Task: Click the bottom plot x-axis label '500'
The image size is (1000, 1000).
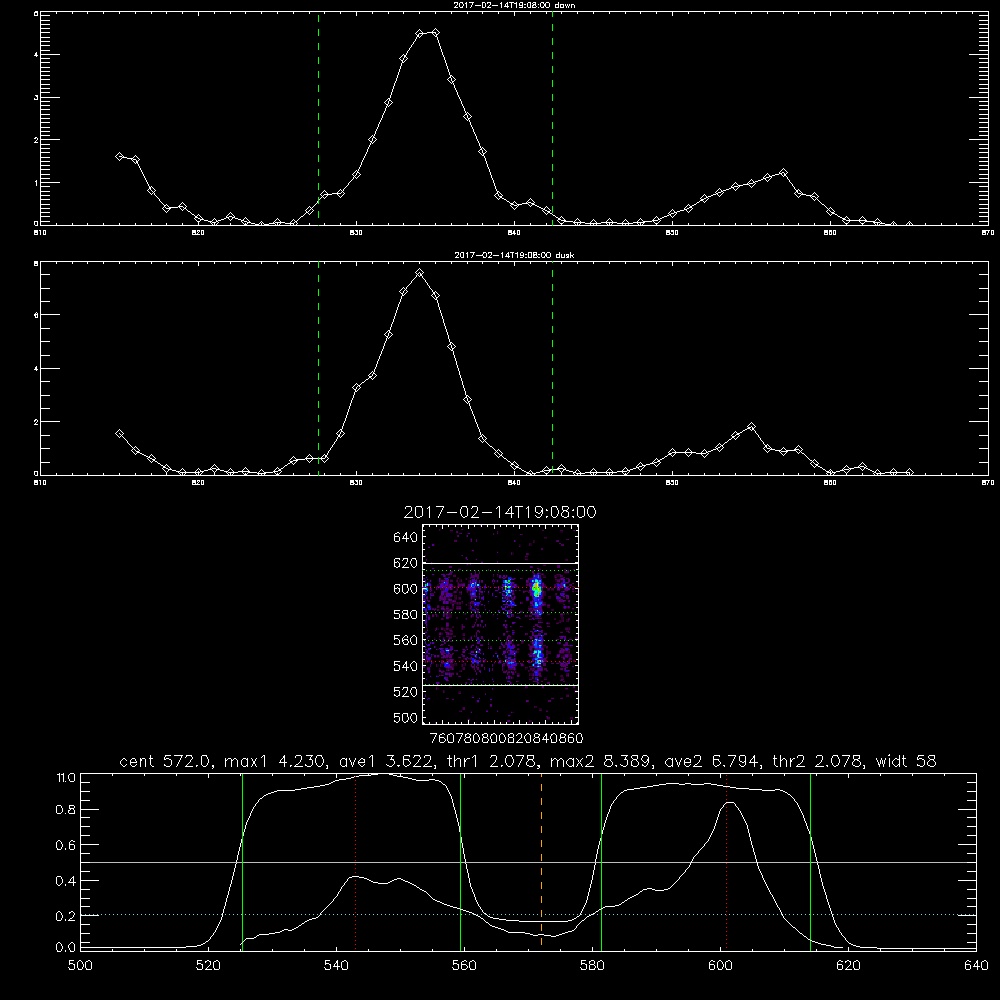Action: 80,966
